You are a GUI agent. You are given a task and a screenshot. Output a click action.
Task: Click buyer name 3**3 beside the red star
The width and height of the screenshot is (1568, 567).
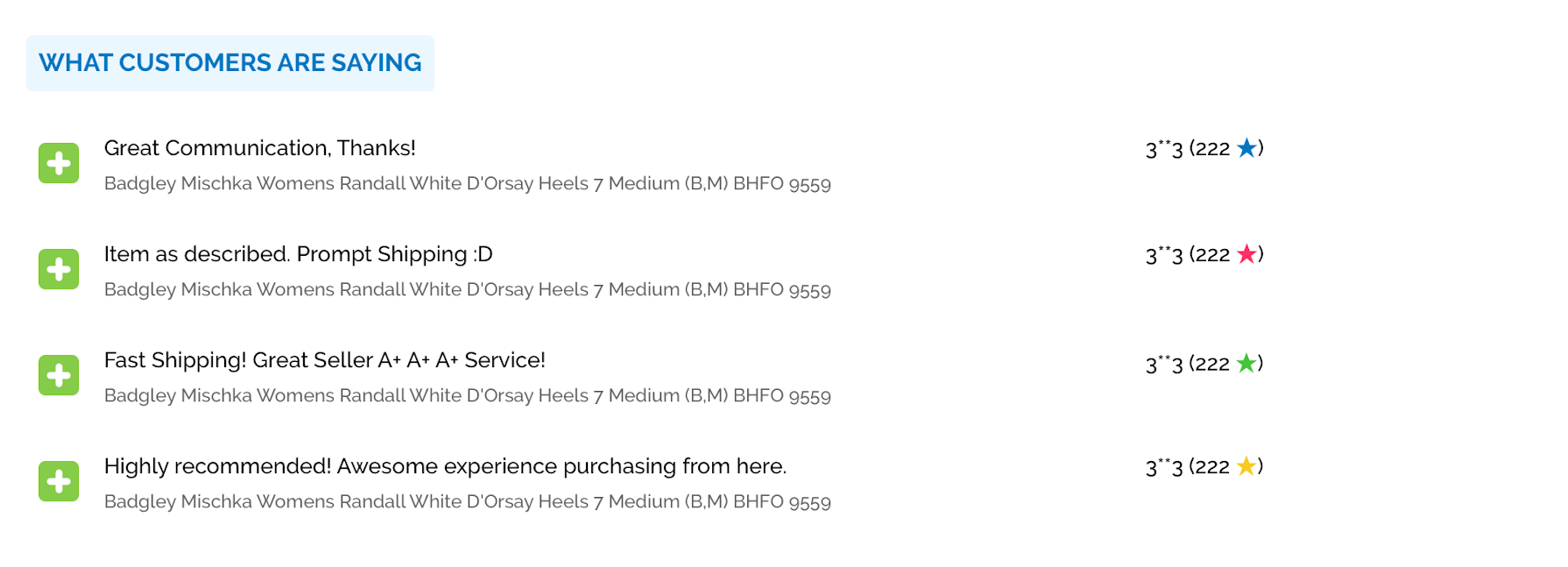[1164, 255]
